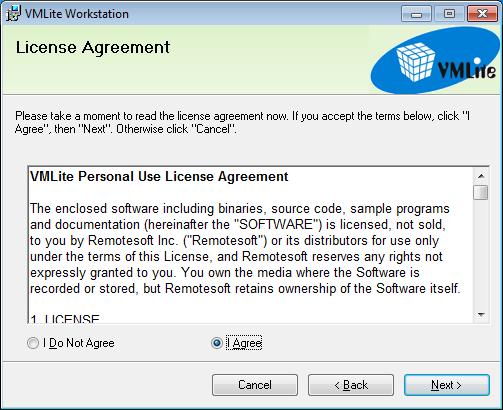Click the I Agree label text
The width and height of the screenshot is (503, 410).
(244, 343)
